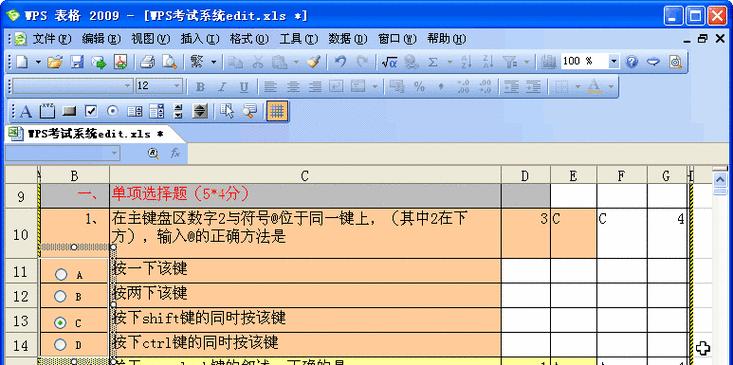Select radio button option A

(x=61, y=274)
